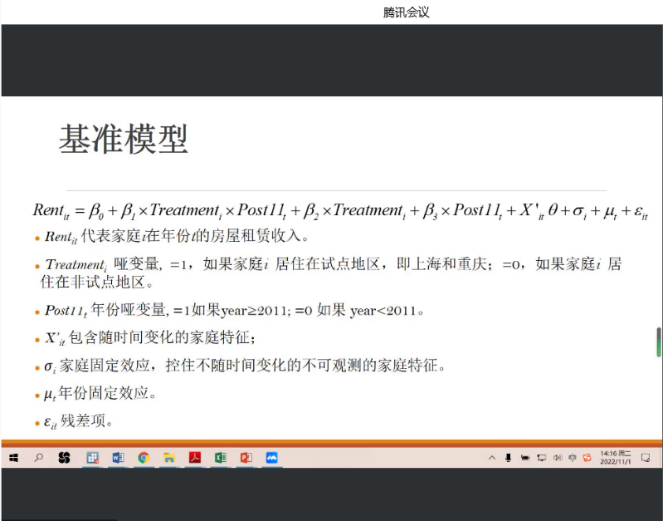Launch Google Chrome from the taskbar
This screenshot has width=663, height=521.
[x=144, y=457]
